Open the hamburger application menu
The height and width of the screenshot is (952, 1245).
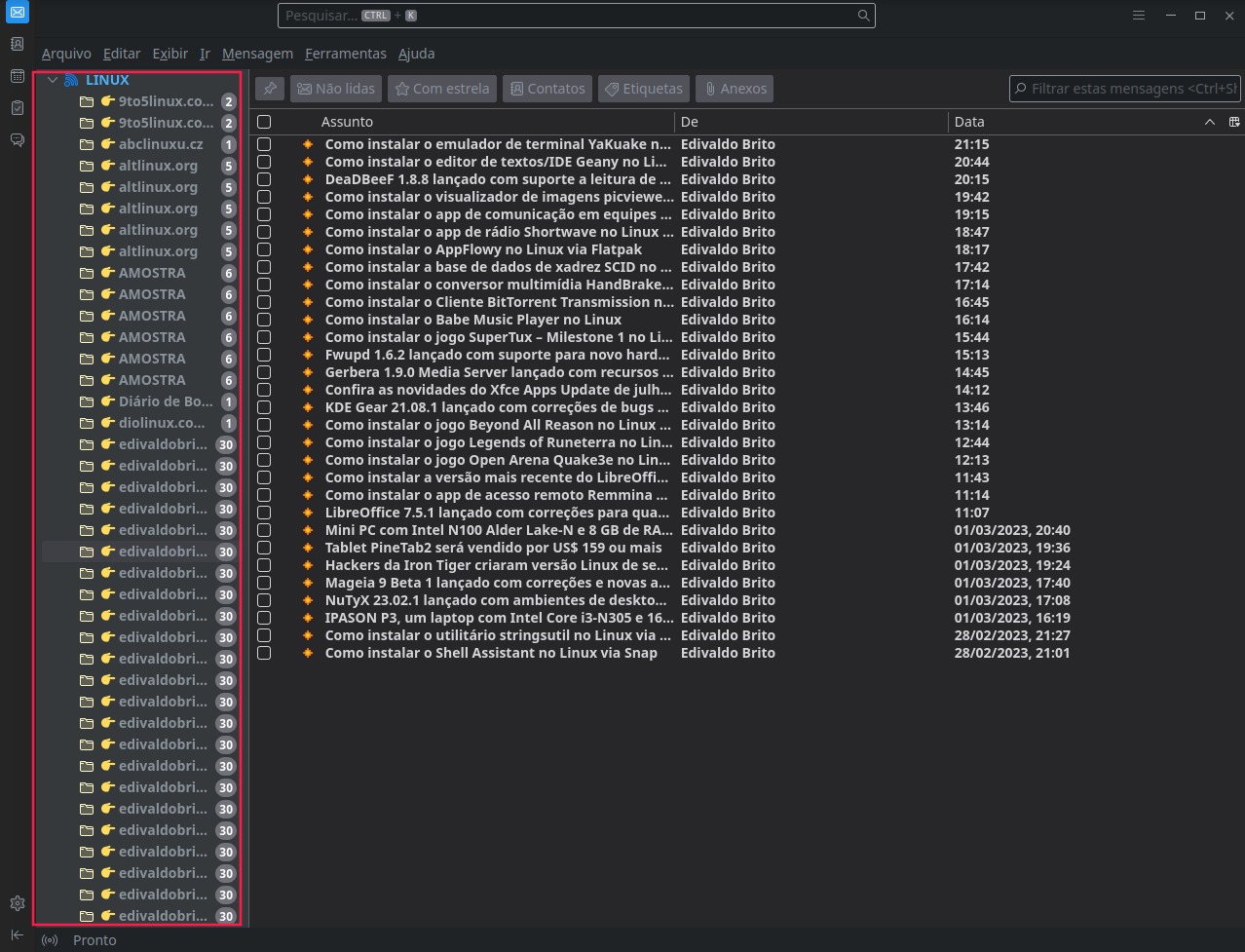[1139, 16]
